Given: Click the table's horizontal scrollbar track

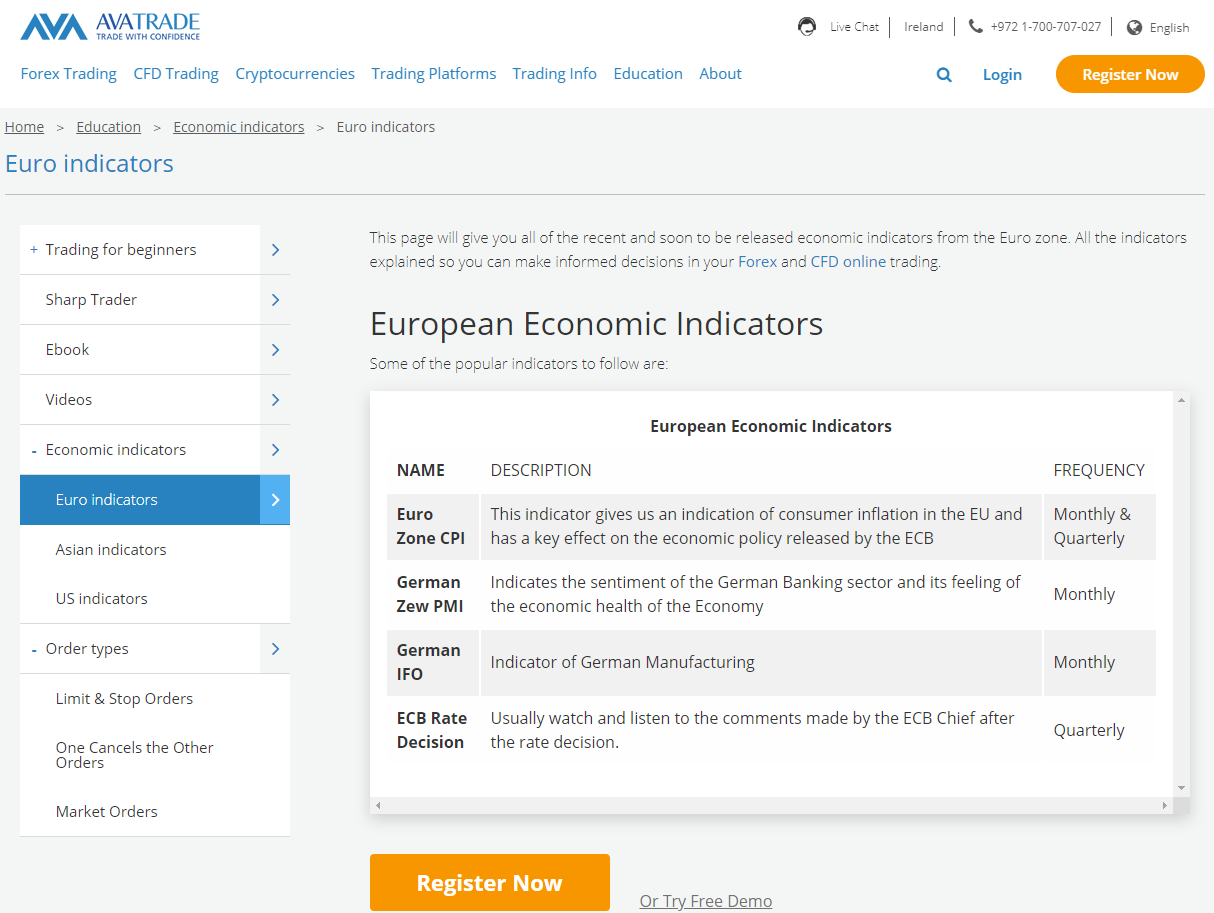Looking at the screenshot, I should click(x=770, y=805).
